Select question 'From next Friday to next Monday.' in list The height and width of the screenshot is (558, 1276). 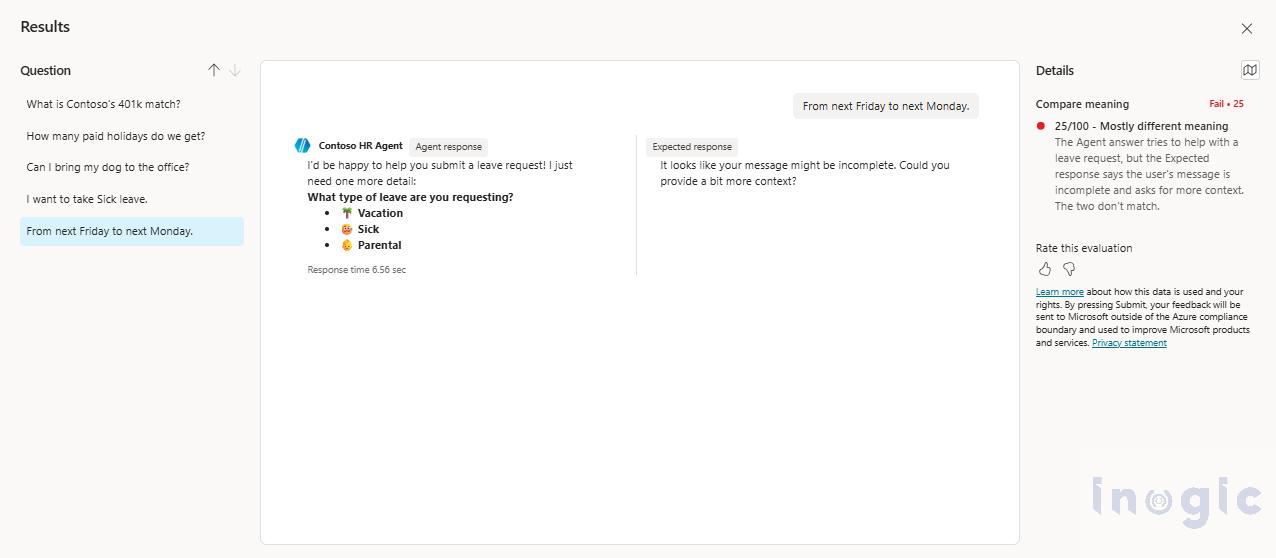(x=132, y=231)
